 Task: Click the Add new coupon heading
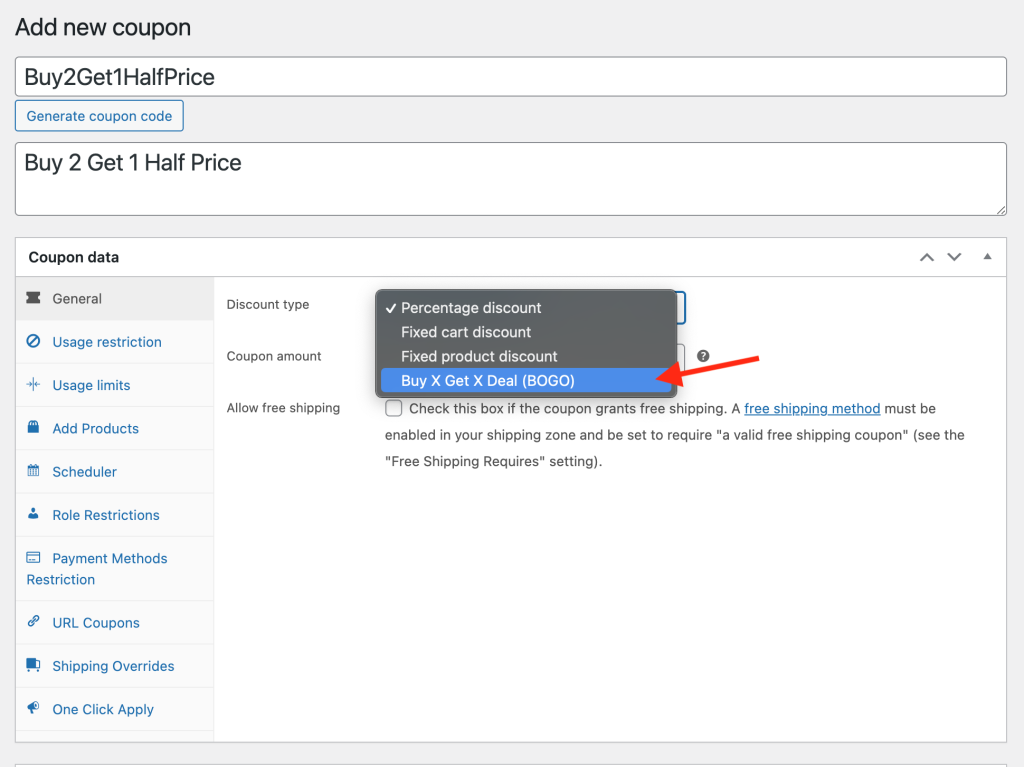pos(103,27)
